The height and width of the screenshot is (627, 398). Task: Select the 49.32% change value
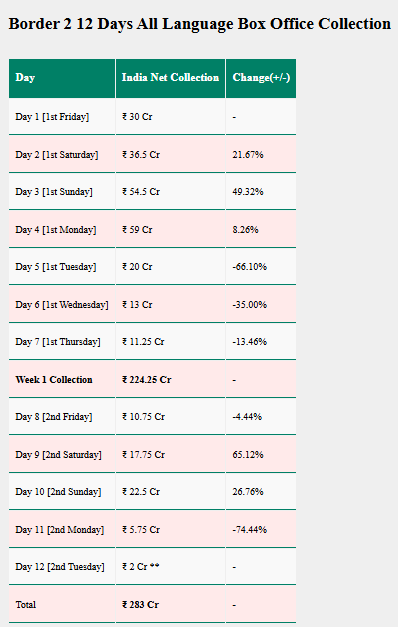click(x=248, y=192)
